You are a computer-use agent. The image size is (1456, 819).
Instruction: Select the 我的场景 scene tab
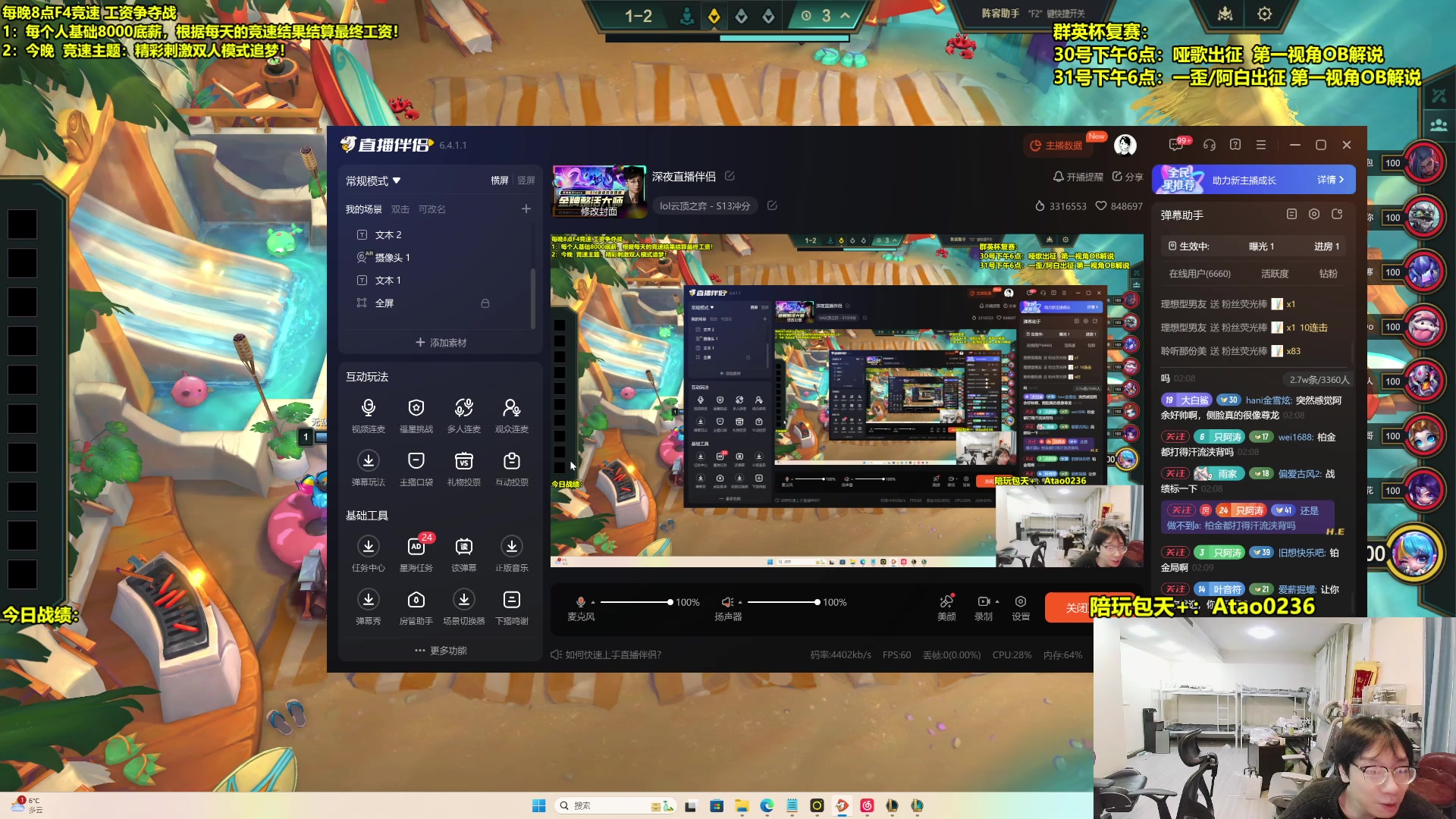point(364,209)
